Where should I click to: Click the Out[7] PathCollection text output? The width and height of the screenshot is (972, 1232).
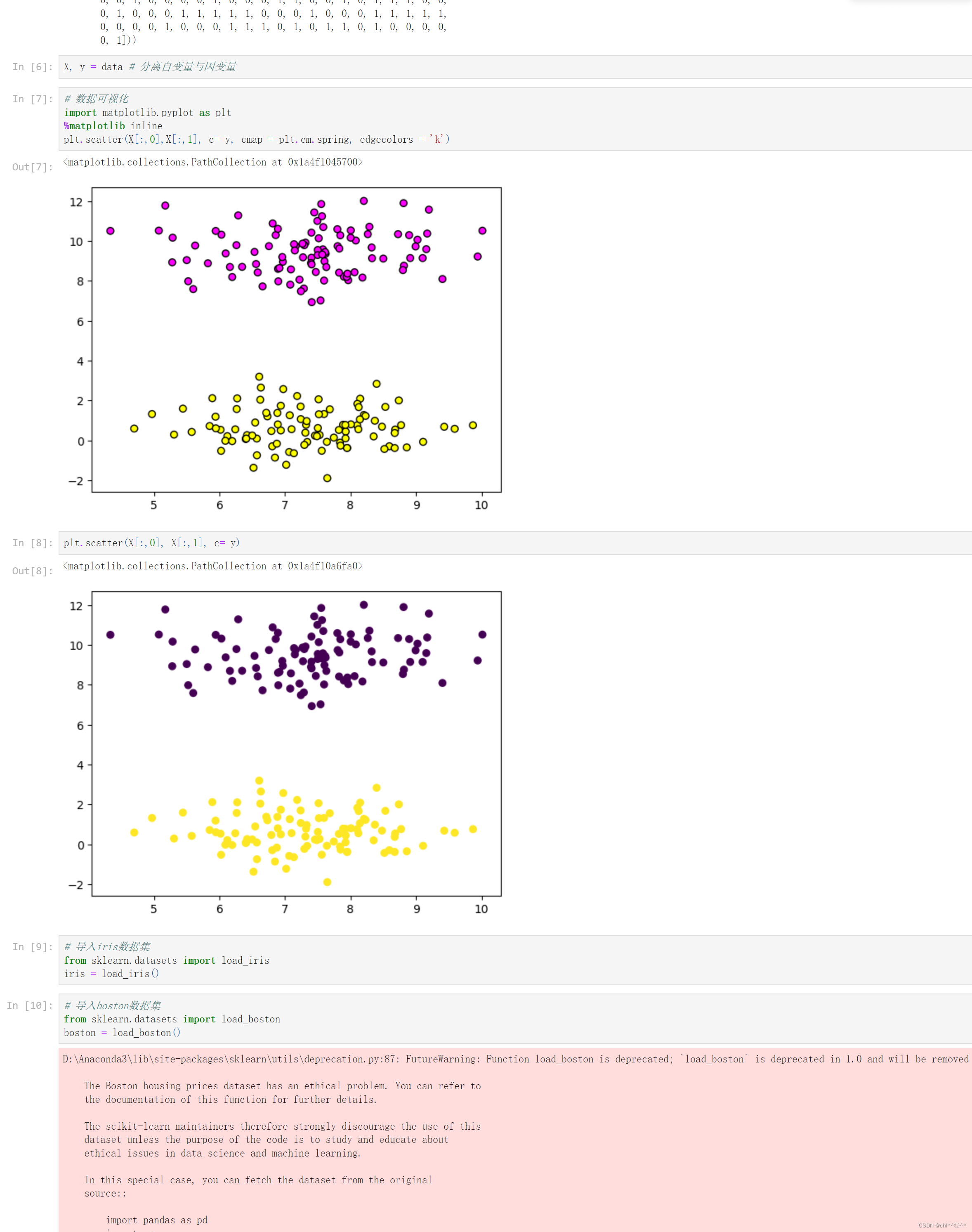pyautogui.click(x=212, y=162)
